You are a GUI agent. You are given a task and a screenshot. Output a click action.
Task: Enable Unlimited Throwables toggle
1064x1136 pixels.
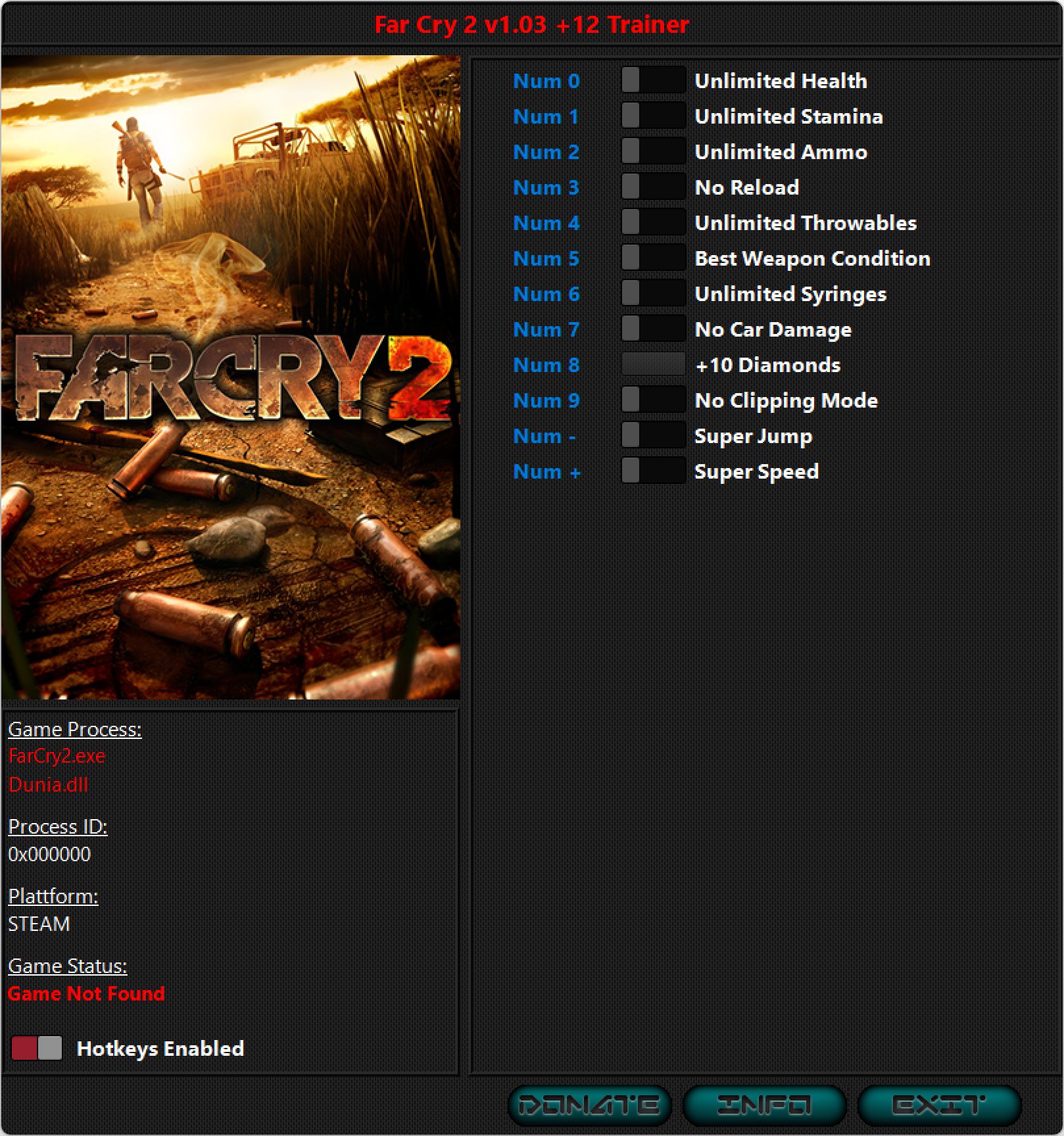click(x=653, y=223)
